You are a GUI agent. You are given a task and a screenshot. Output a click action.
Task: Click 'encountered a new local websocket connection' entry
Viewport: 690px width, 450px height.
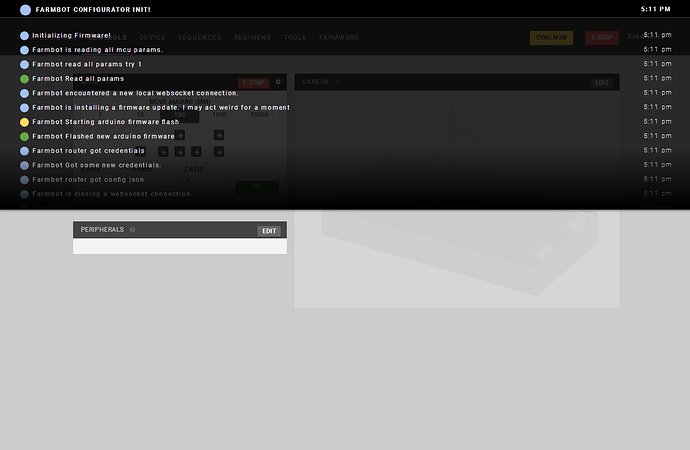click(136, 93)
